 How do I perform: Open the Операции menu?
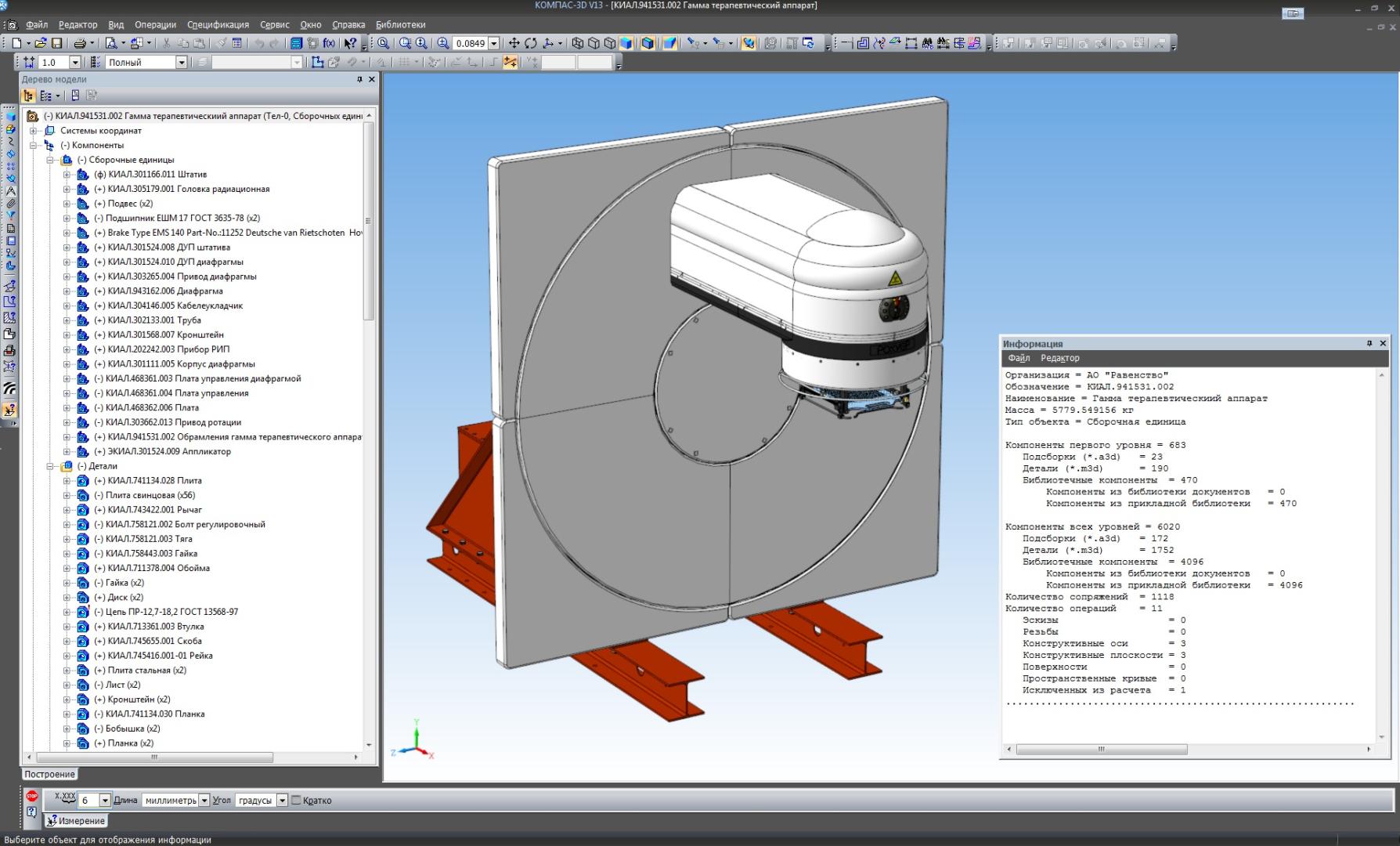(155, 24)
